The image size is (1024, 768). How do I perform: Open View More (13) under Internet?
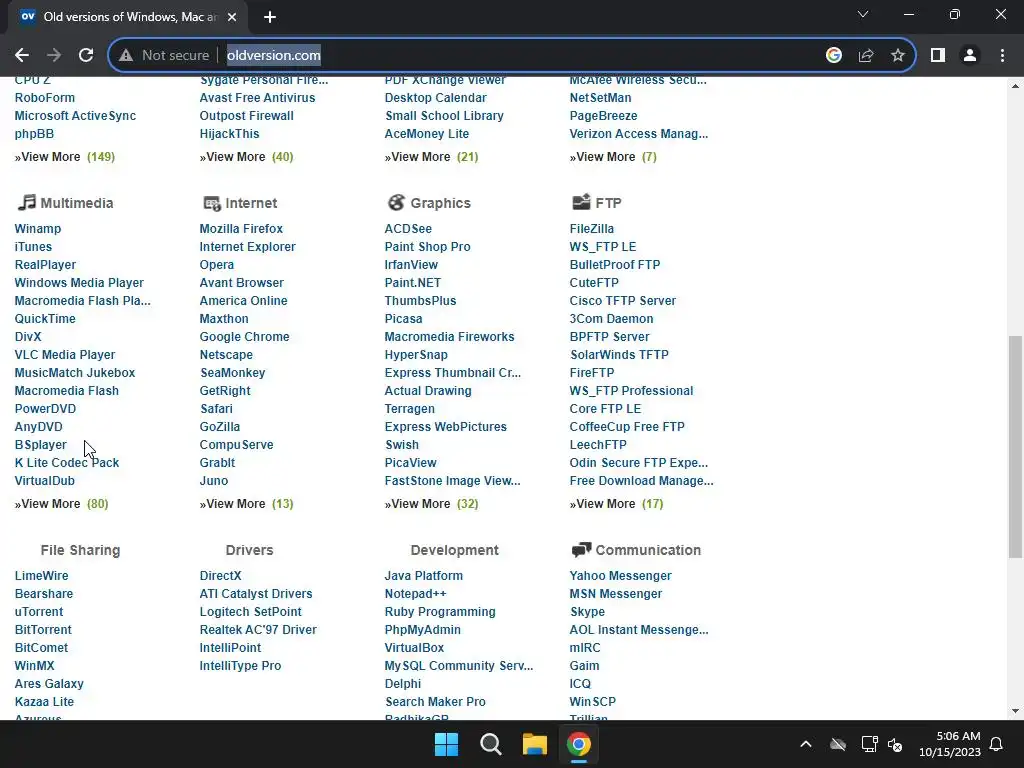coord(246,504)
